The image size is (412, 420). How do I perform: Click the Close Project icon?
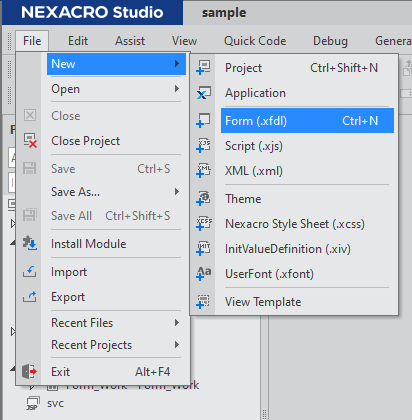30,140
